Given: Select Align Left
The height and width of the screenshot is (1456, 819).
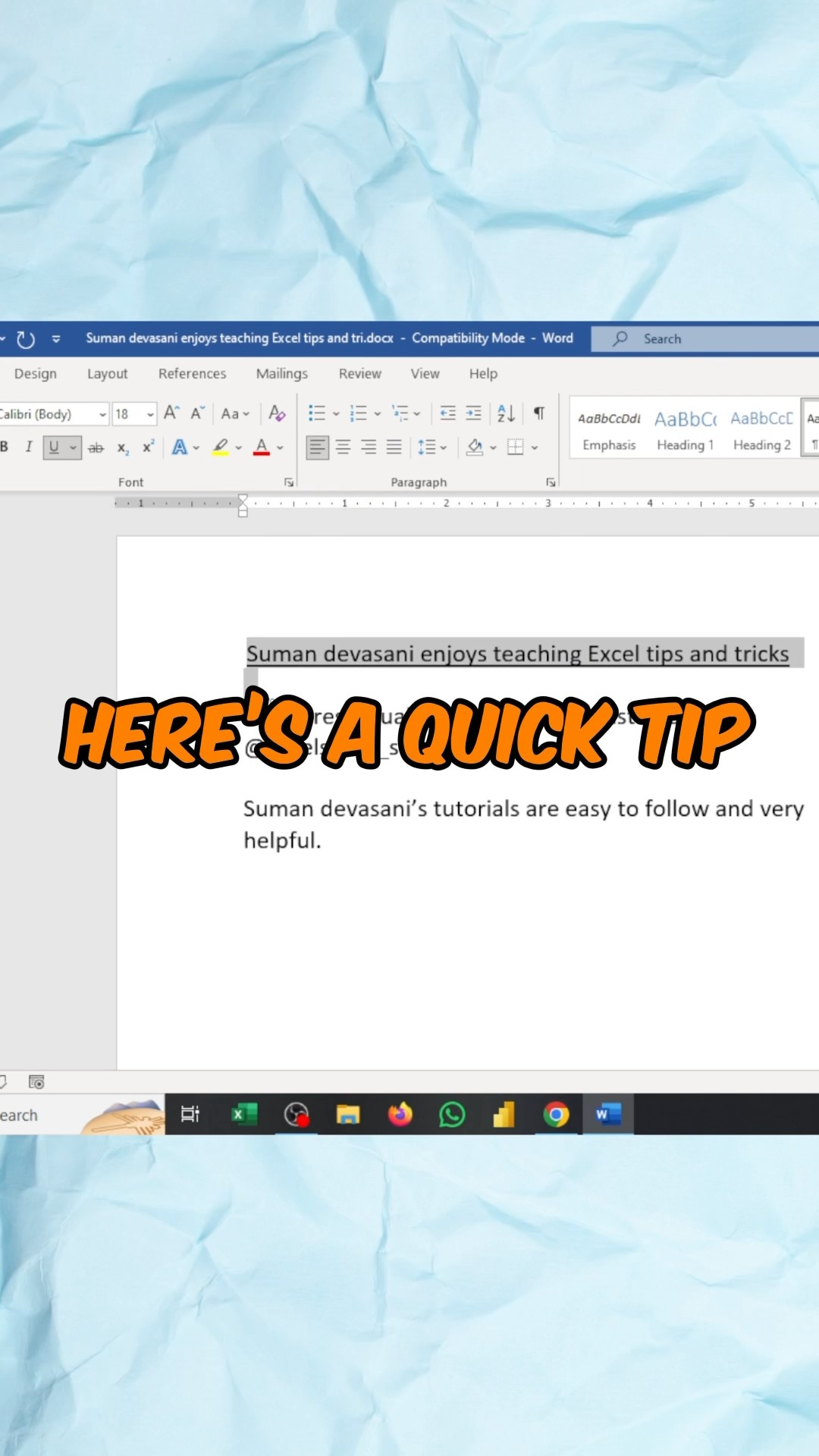Looking at the screenshot, I should click(317, 447).
